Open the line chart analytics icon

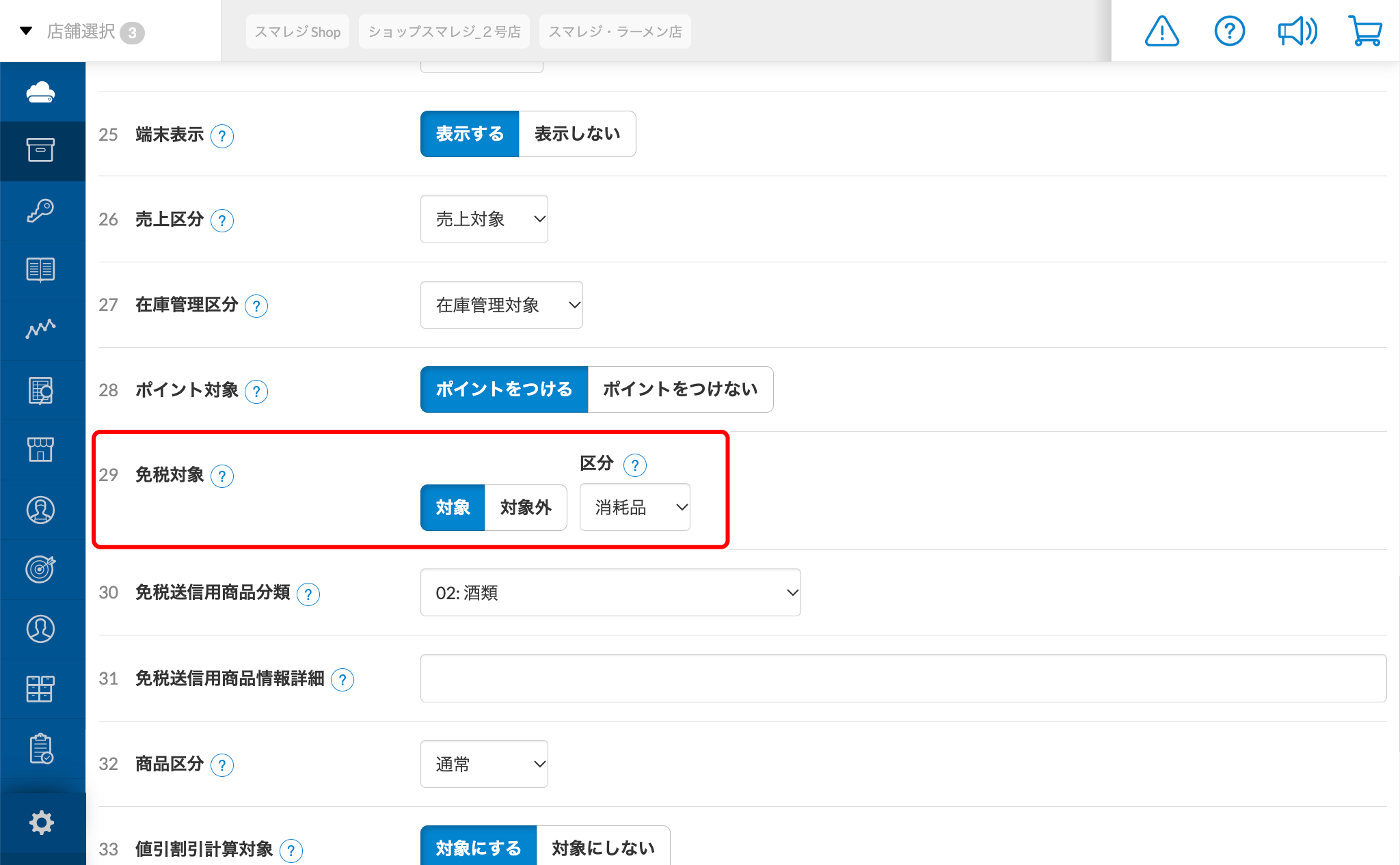tap(41, 329)
